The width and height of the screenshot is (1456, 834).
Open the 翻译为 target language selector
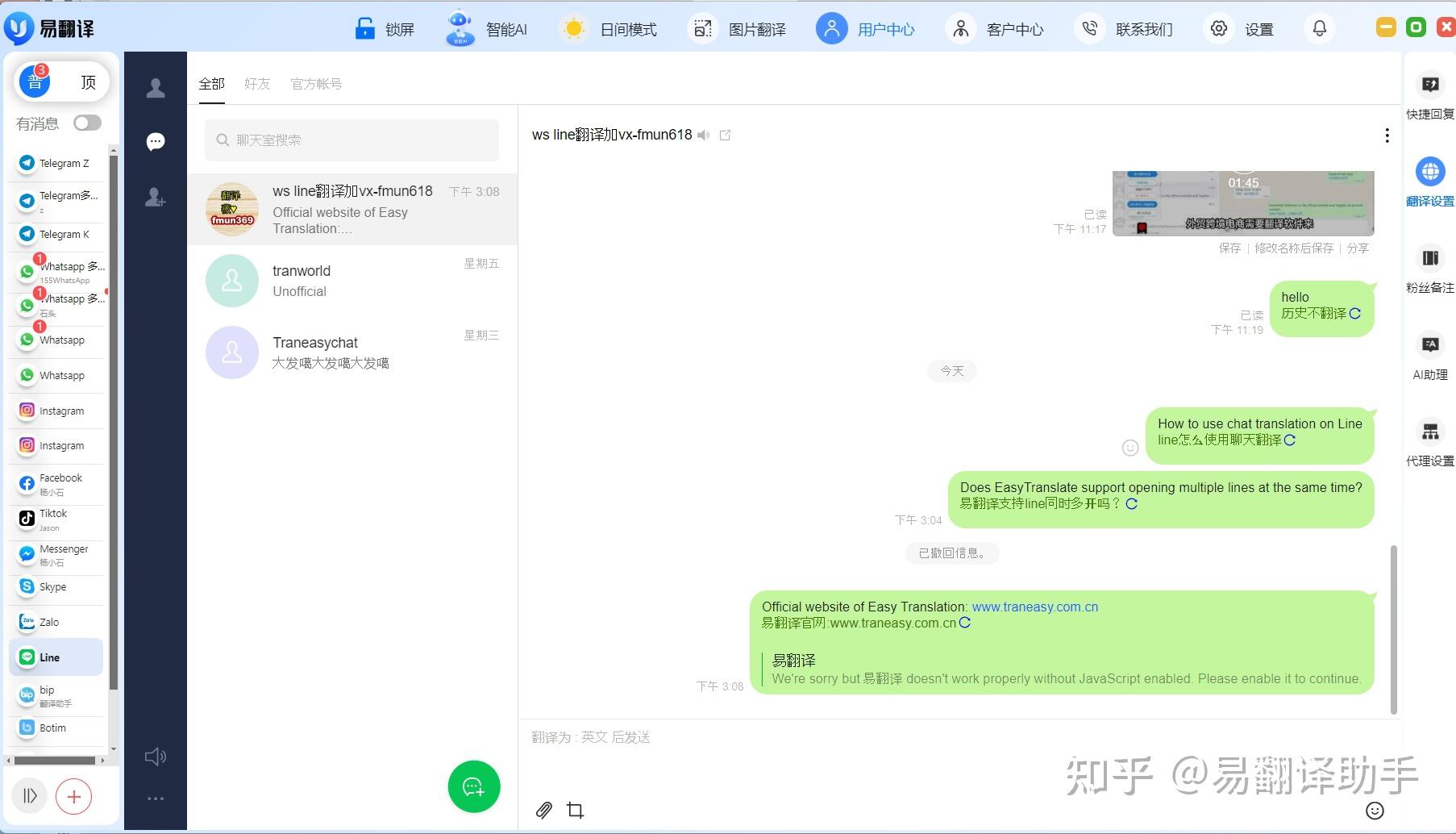593,736
